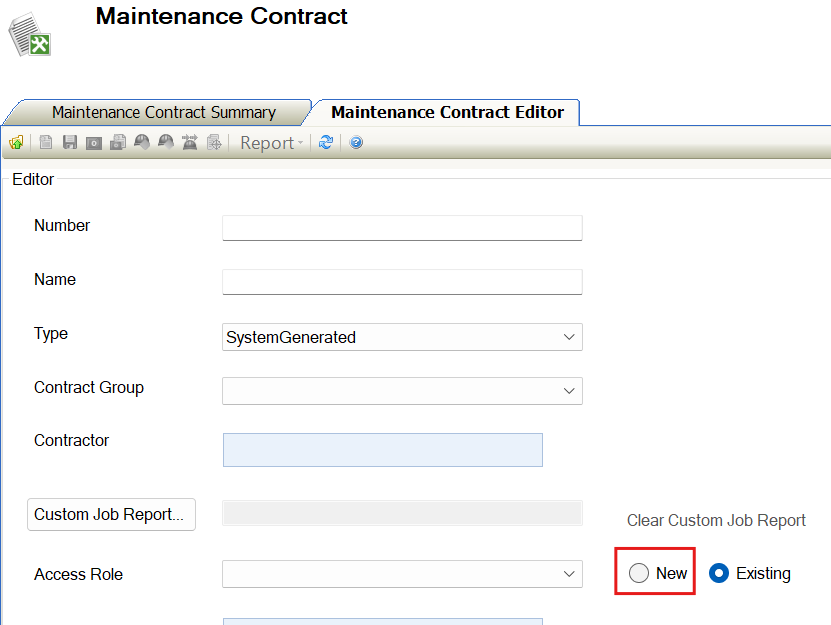831x625 pixels.
Task: Select the Existing radio button
Action: (719, 573)
